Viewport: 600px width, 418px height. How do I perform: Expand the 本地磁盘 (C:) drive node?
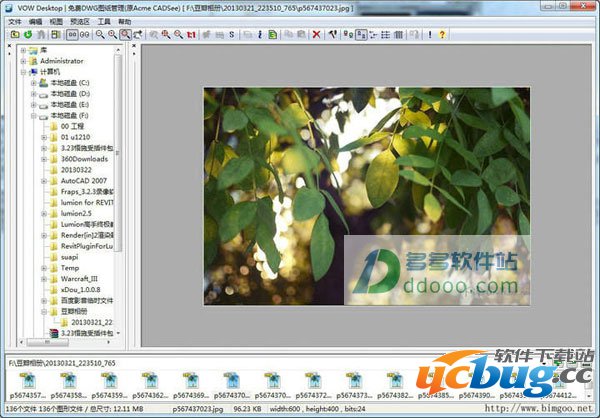point(33,83)
